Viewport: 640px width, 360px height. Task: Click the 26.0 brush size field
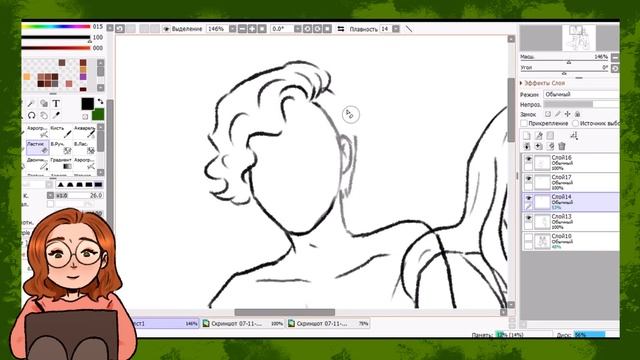pyautogui.click(x=79, y=196)
